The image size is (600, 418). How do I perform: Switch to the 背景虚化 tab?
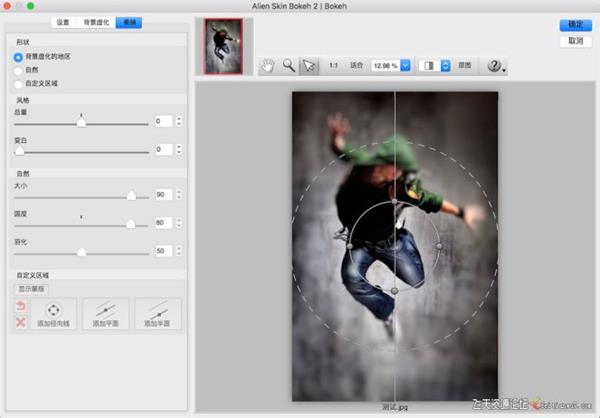[95, 21]
